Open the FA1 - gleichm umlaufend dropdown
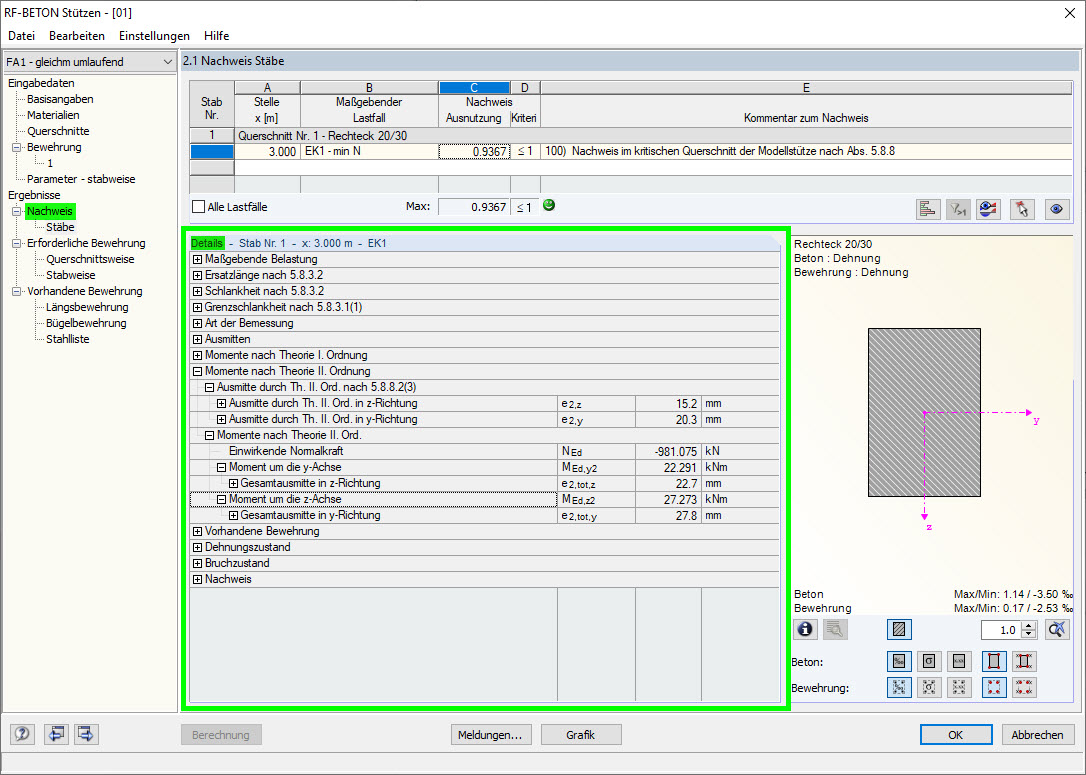Screen dimensions: 1086x775 pyautogui.click(x=170, y=61)
